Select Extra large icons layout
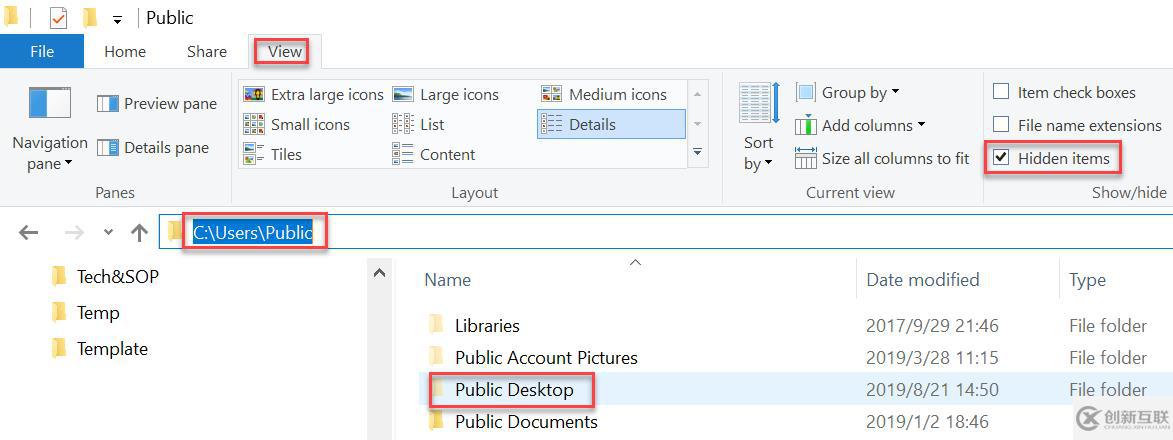This screenshot has height=440, width=1173. click(x=313, y=94)
